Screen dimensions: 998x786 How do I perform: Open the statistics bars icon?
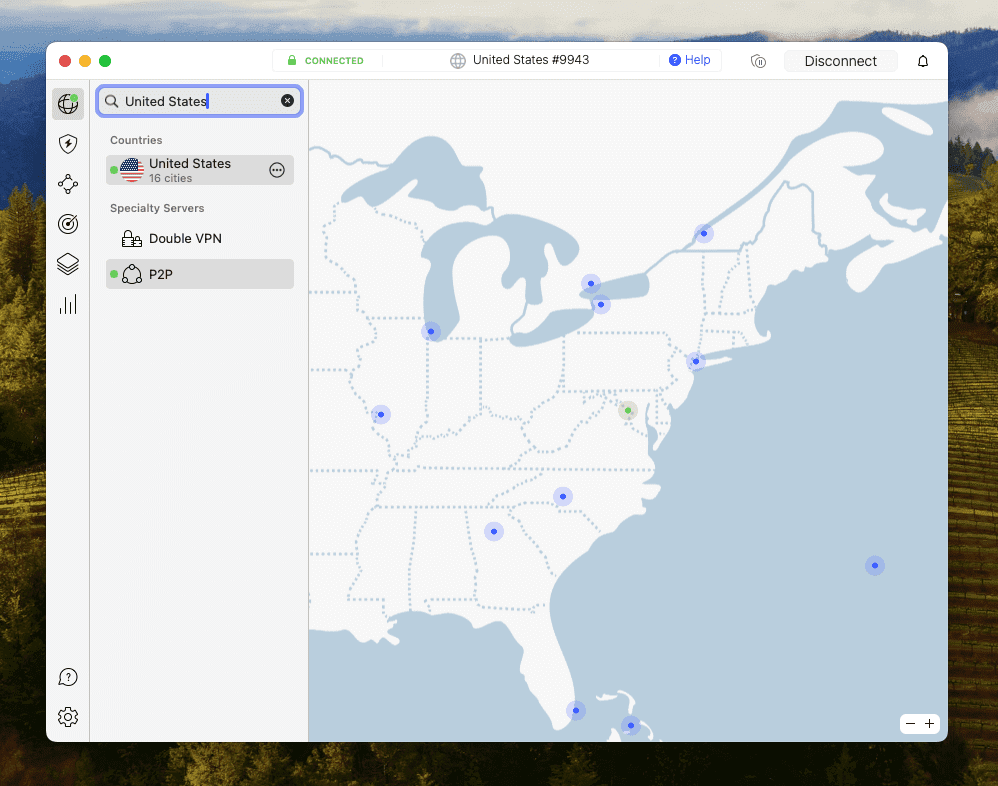(68, 304)
